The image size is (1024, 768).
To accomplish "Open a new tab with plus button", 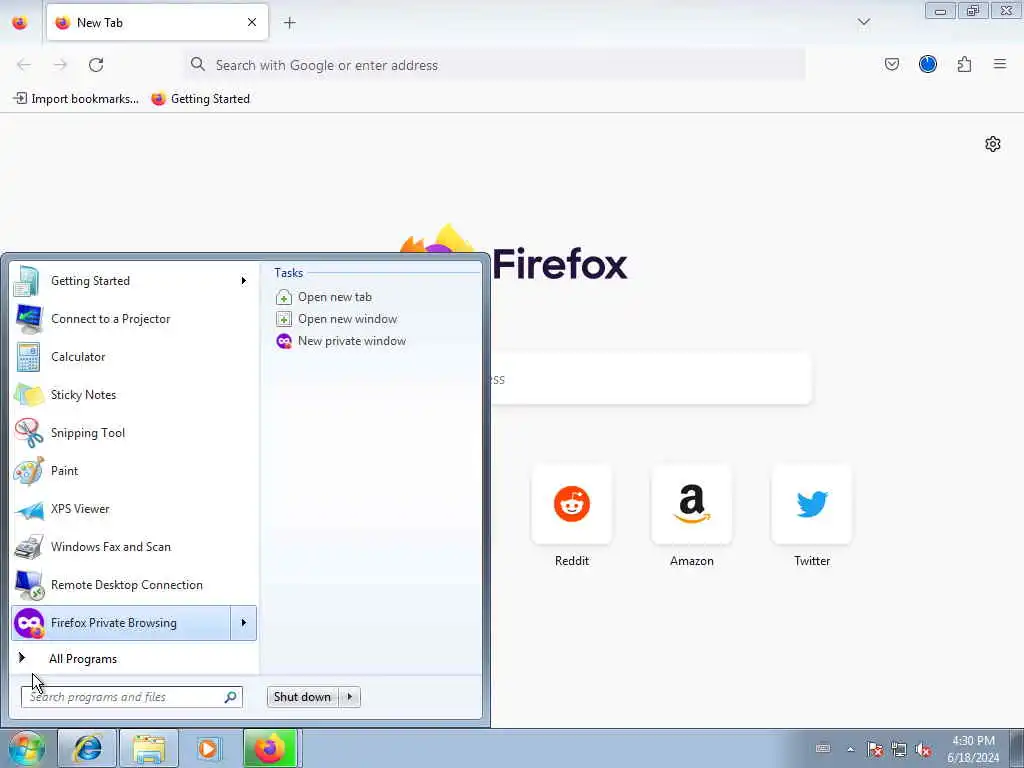I will 289,23.
